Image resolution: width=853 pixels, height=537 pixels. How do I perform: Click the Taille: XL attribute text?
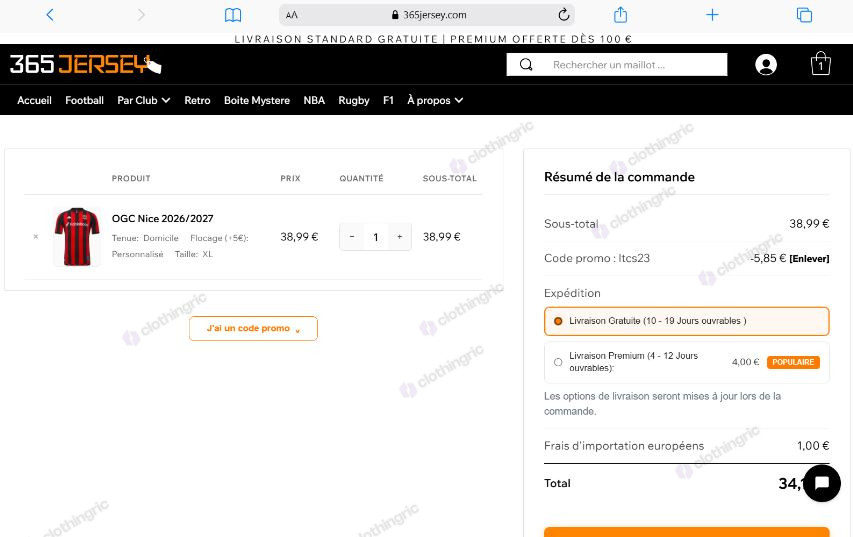[194, 254]
